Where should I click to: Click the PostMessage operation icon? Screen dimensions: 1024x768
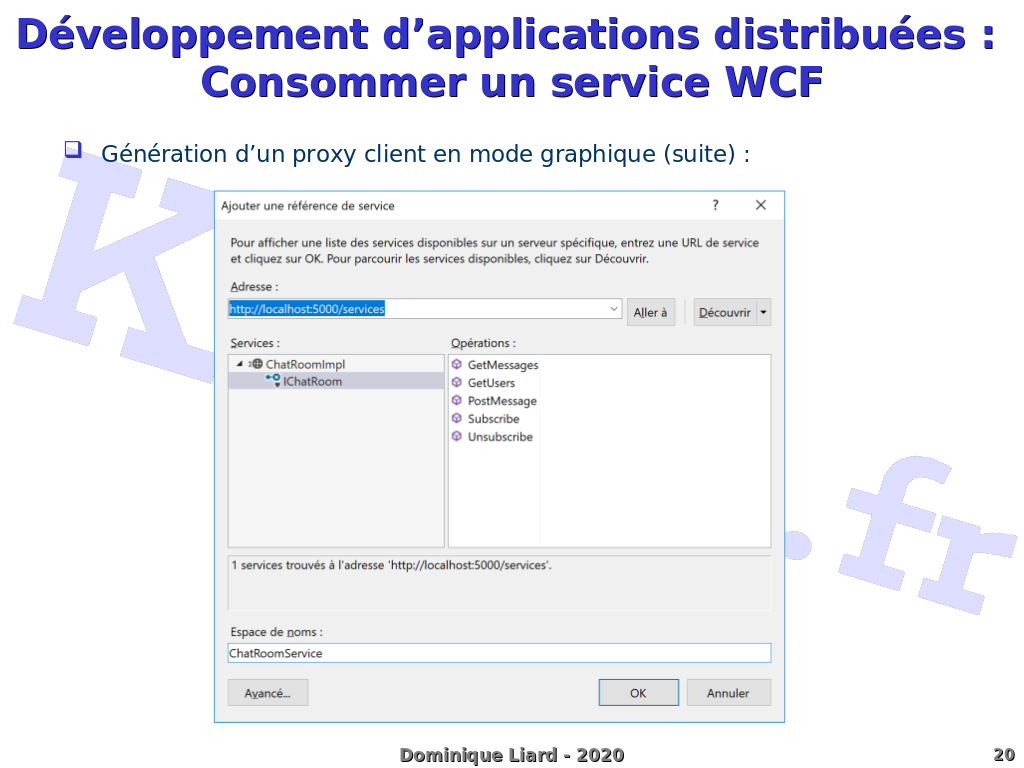click(457, 401)
